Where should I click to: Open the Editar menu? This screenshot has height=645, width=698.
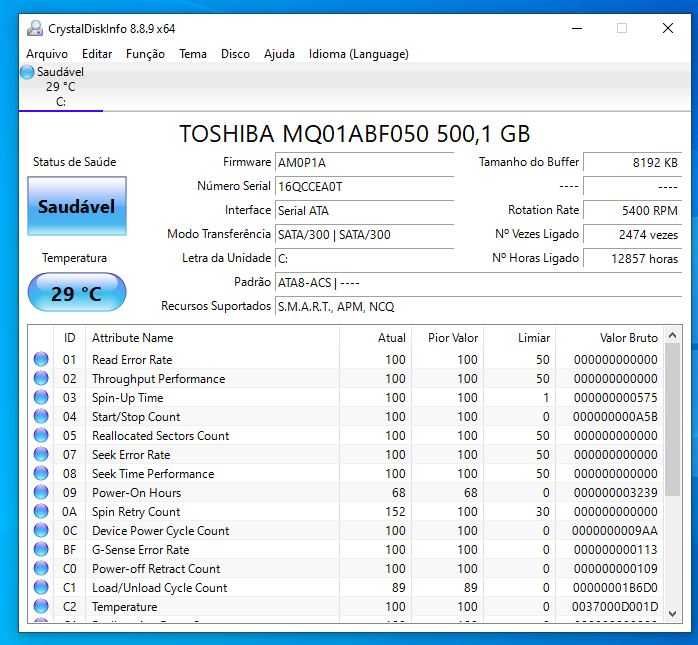(x=97, y=54)
